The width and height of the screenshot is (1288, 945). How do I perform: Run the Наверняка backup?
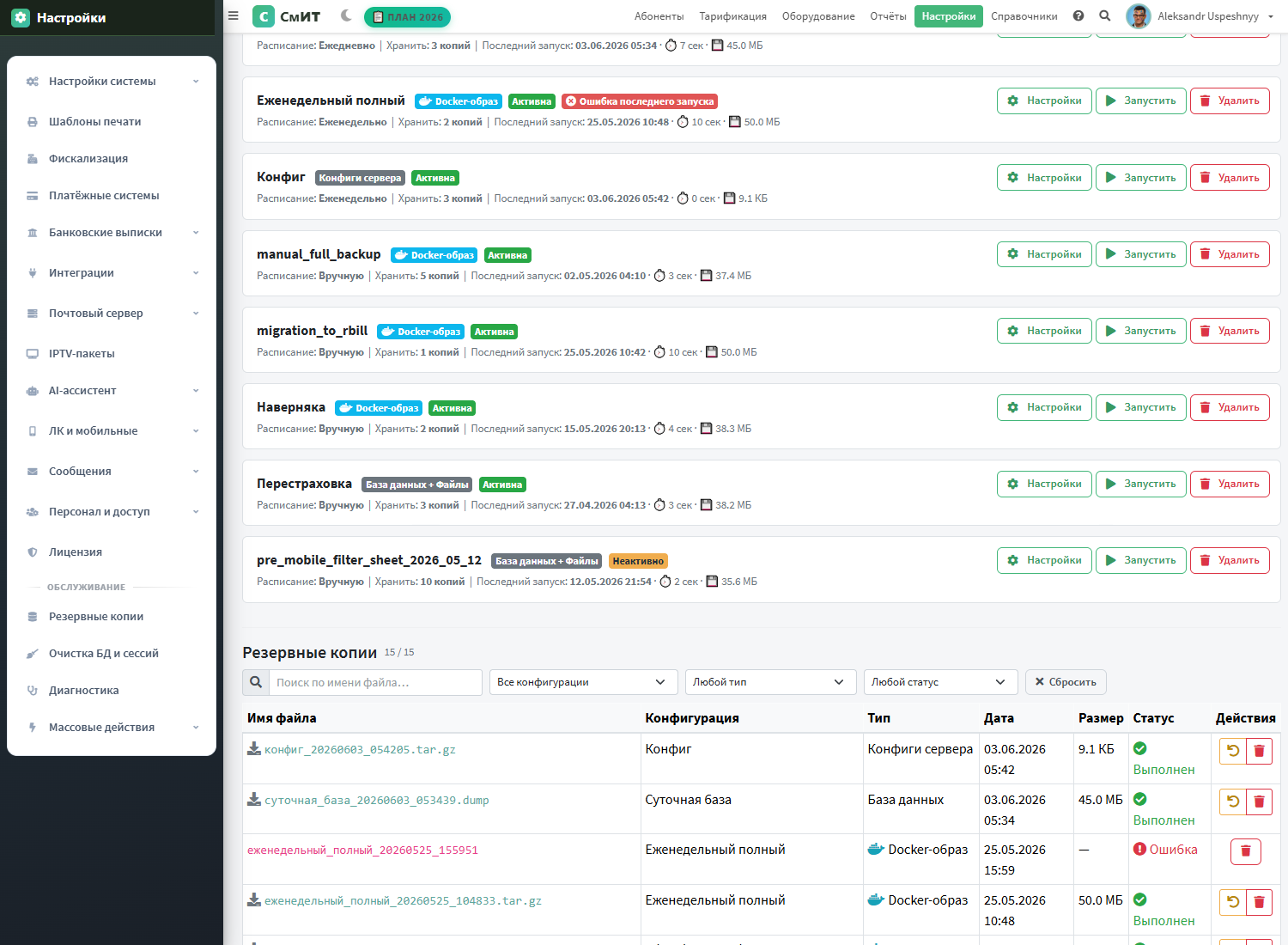click(x=1141, y=407)
